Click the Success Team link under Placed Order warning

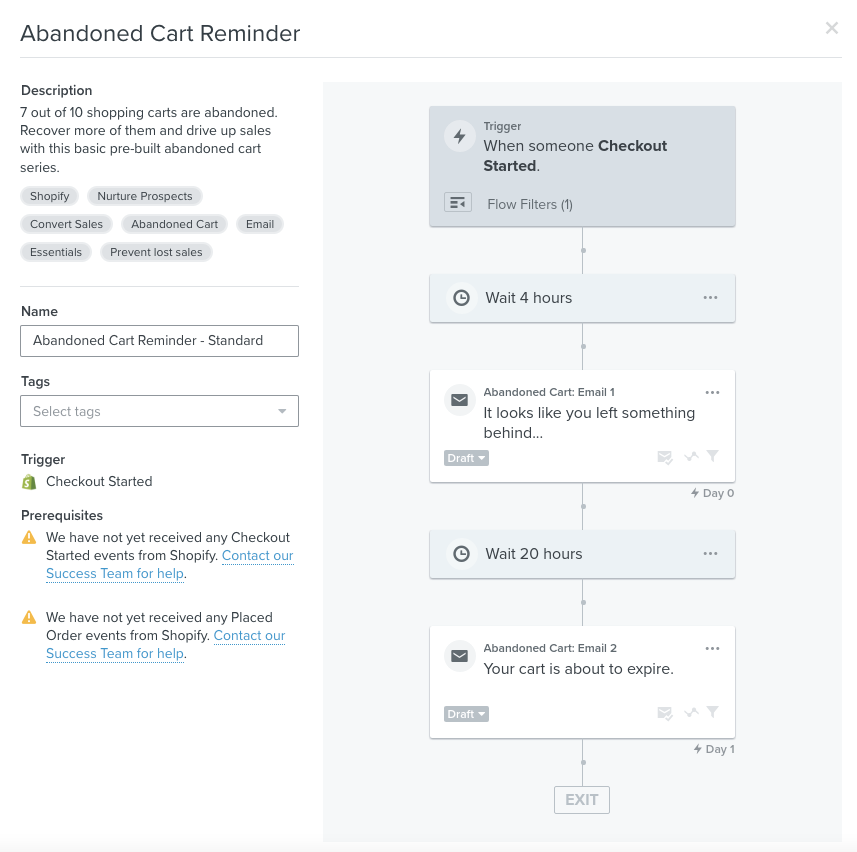(x=115, y=654)
